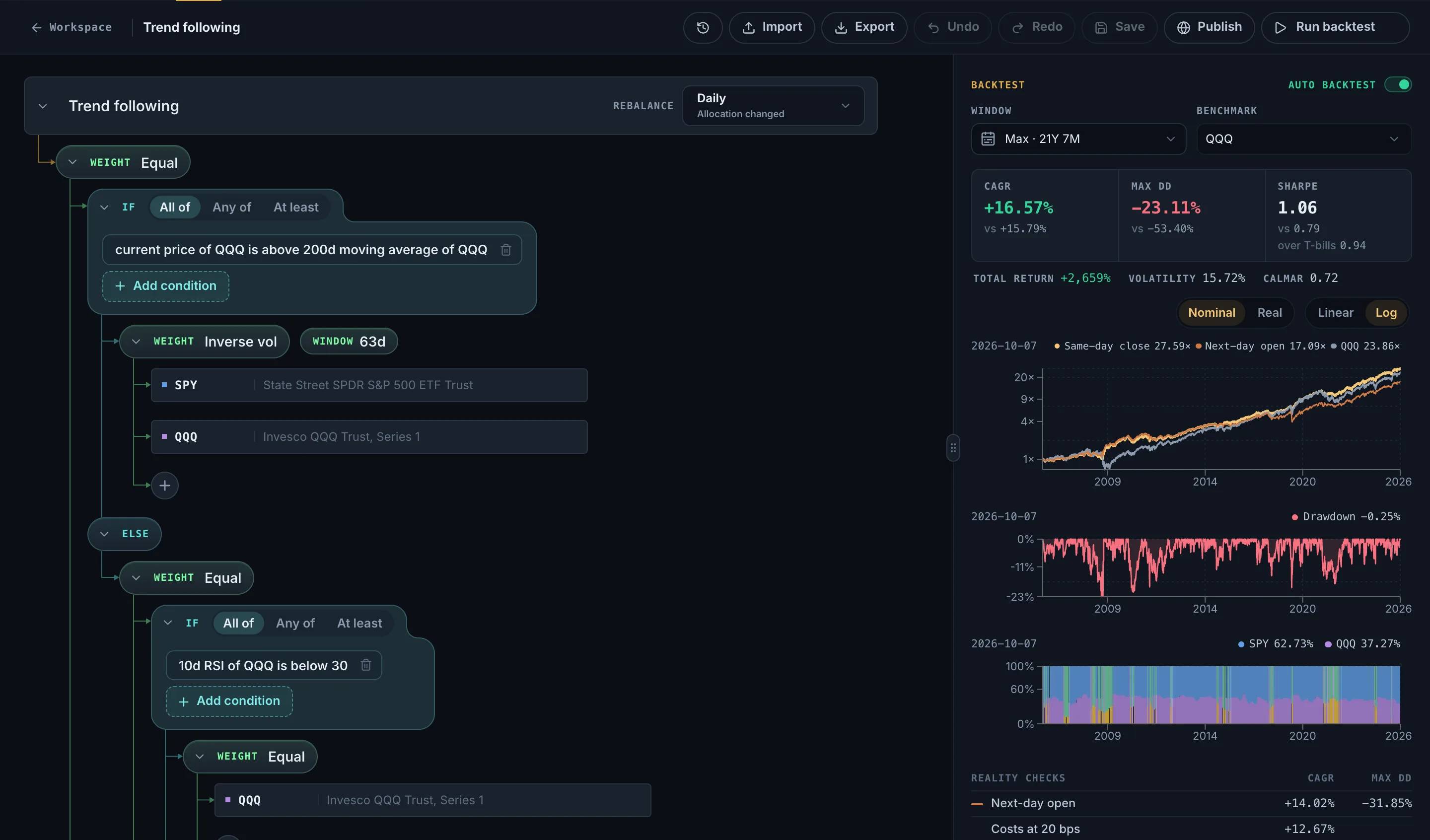Select Log chart scale
The height and width of the screenshot is (840, 1430).
(x=1386, y=313)
